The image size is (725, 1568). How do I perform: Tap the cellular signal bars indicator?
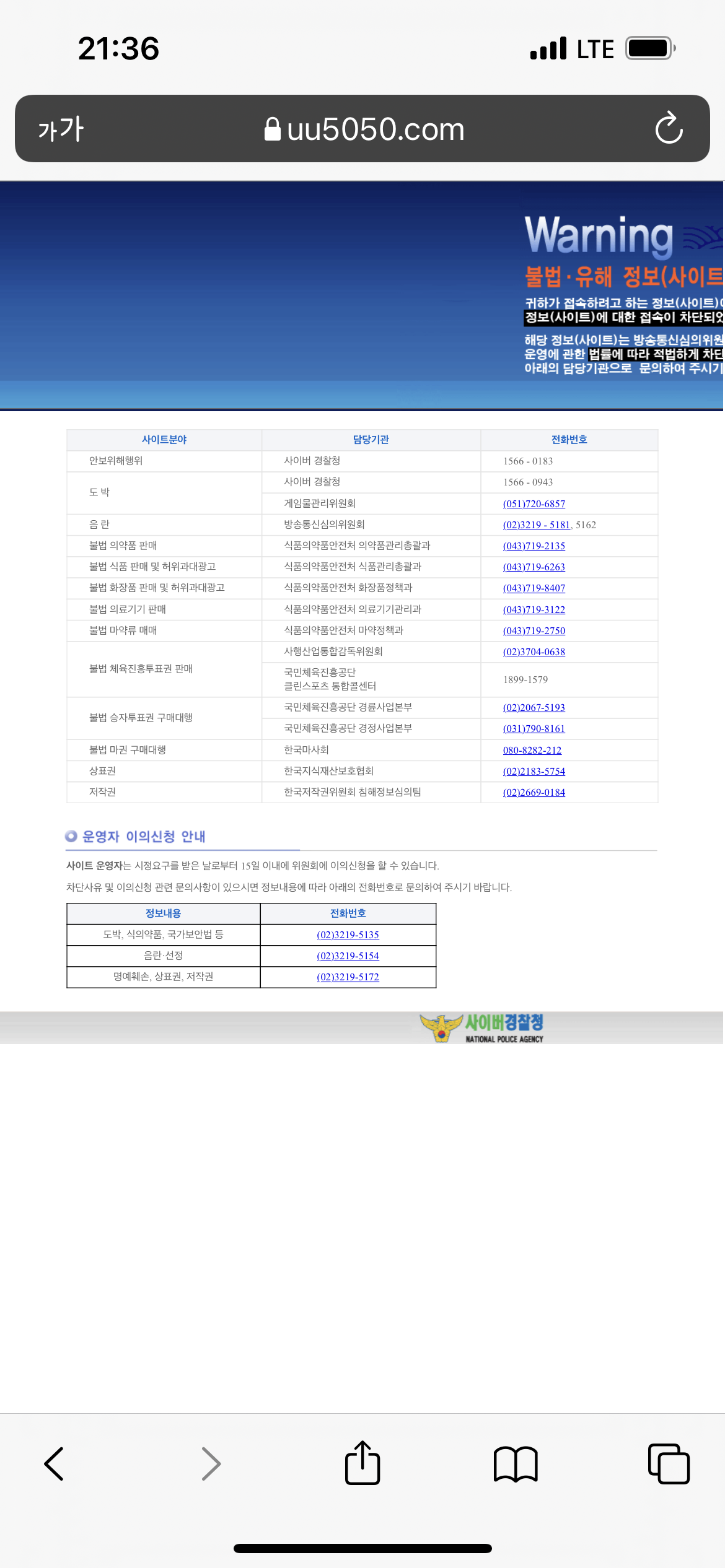coord(548,48)
